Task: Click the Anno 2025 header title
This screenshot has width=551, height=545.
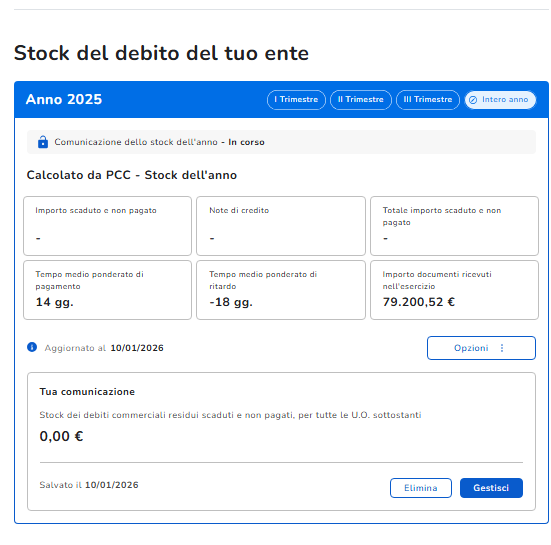Action: (64, 99)
